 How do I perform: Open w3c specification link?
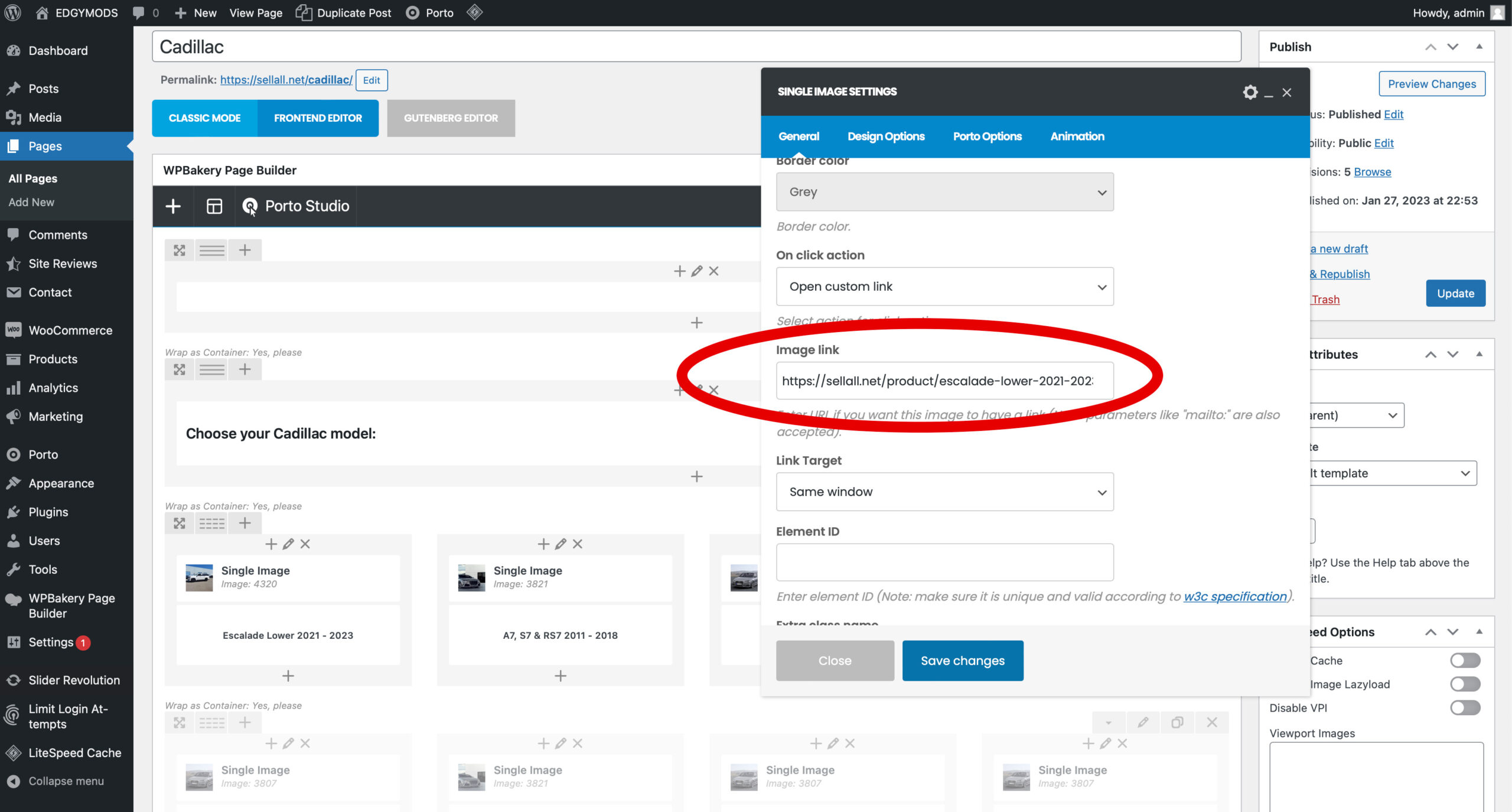pos(1234,596)
